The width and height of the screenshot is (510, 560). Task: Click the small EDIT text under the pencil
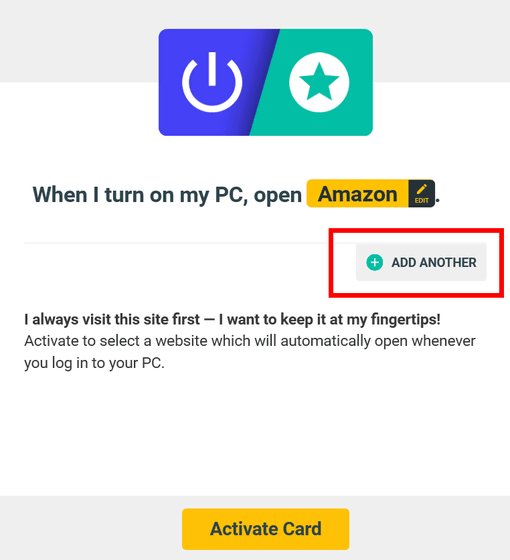421,201
